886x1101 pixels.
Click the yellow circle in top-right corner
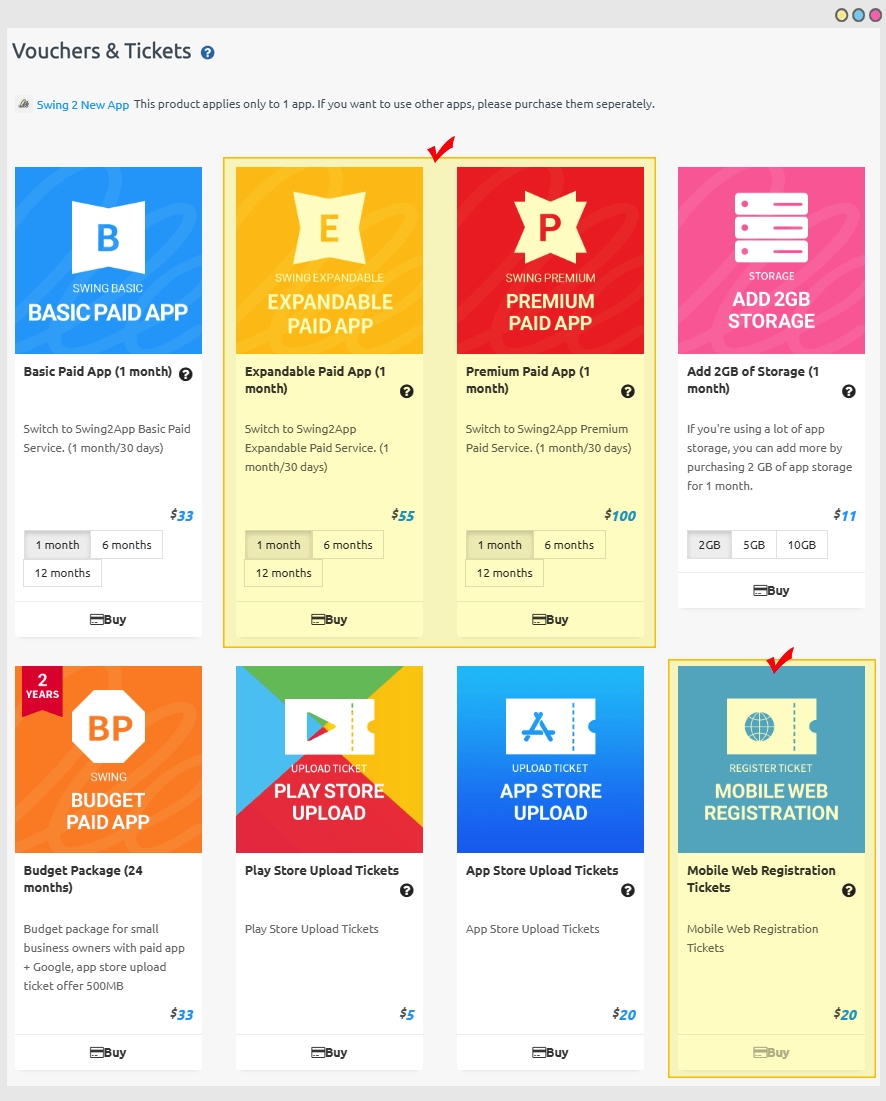[841, 15]
